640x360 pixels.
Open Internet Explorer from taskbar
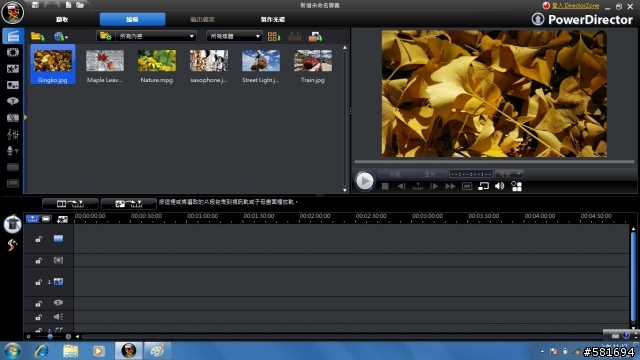tap(41, 351)
